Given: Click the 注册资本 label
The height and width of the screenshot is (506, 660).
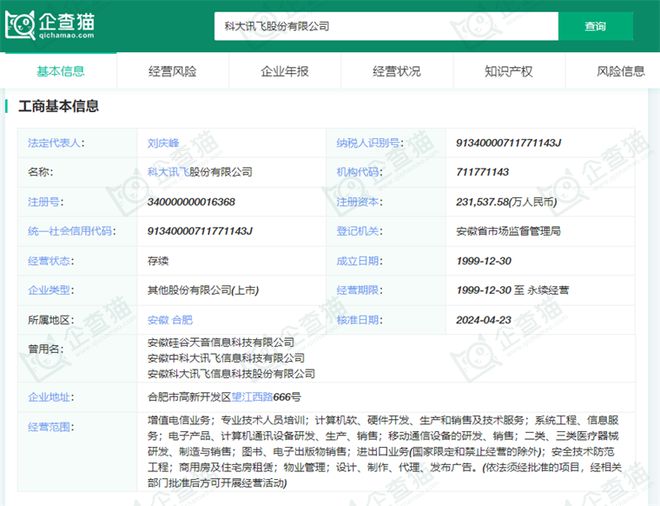Looking at the screenshot, I should (359, 202).
